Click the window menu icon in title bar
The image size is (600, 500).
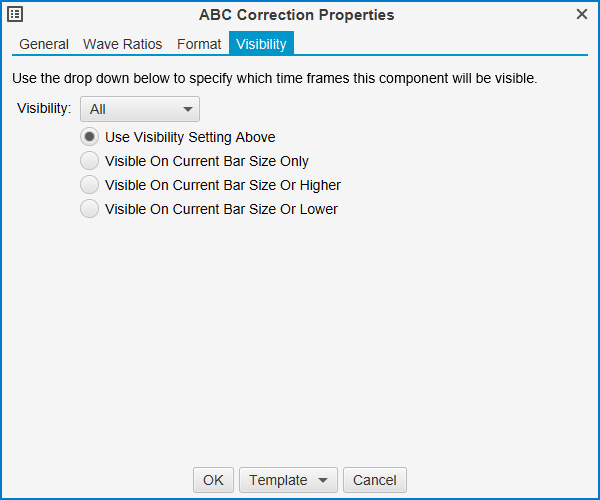[15, 15]
